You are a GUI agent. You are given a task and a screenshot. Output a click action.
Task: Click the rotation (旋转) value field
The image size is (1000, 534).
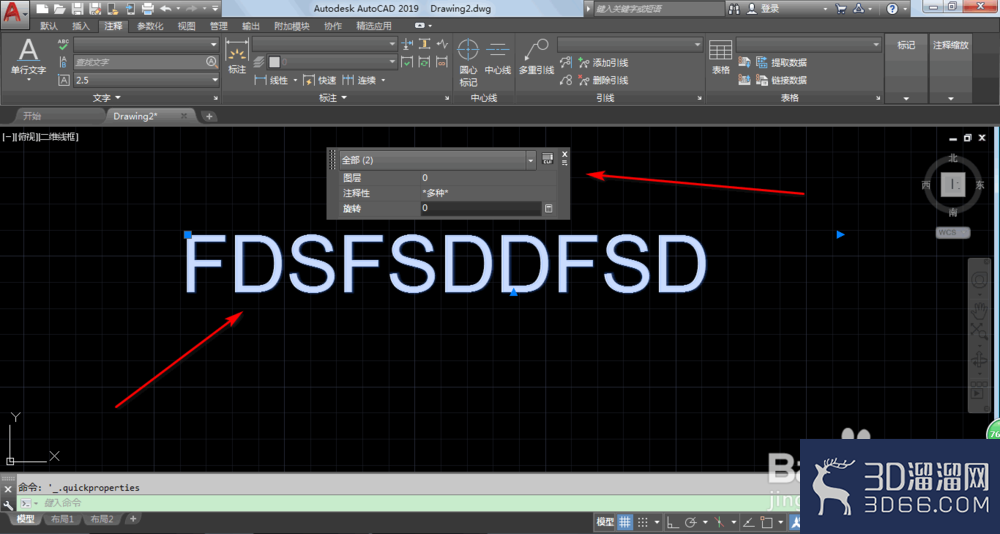481,209
